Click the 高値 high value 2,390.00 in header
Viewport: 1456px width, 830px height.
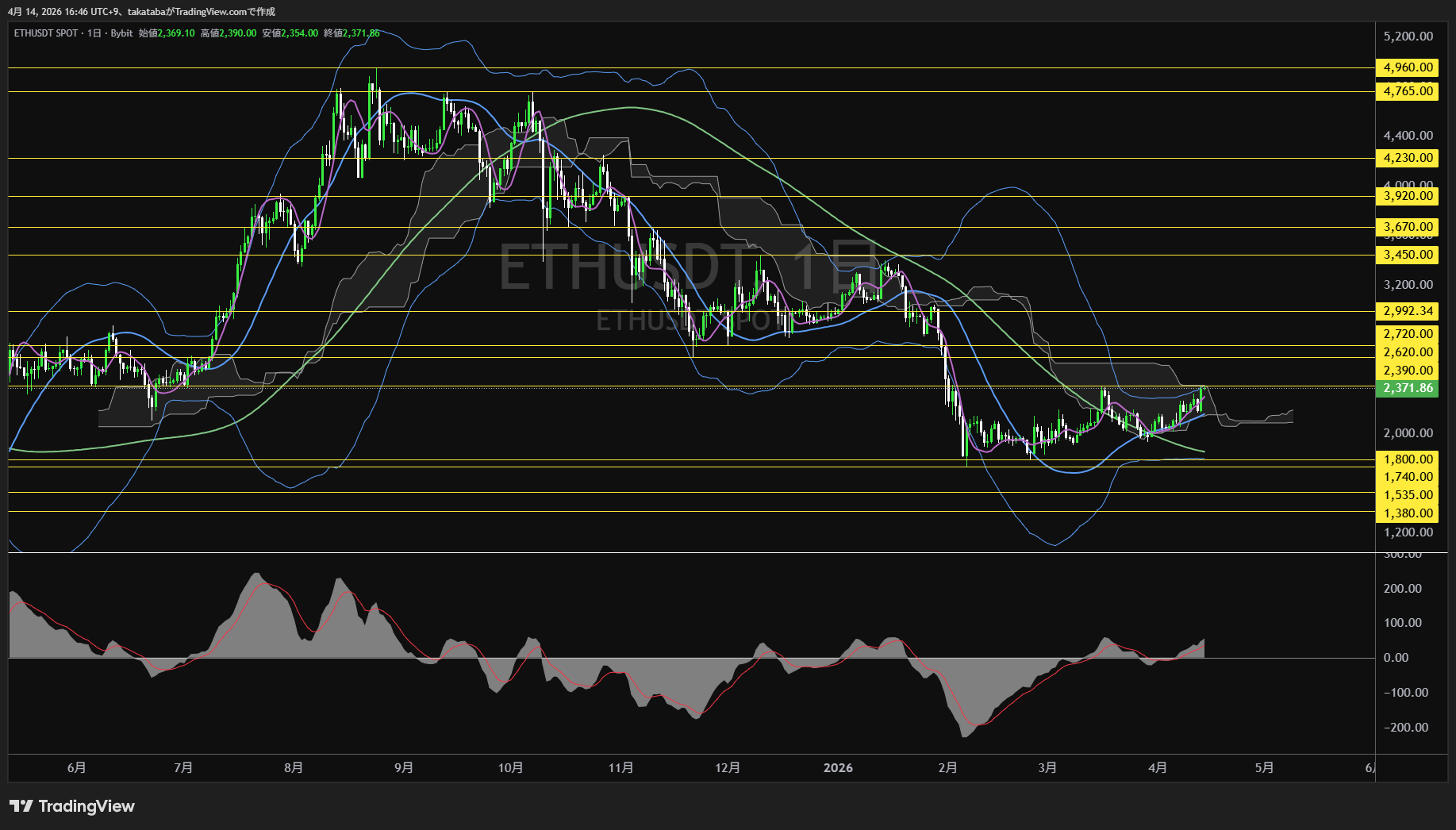pyautogui.click(x=237, y=33)
